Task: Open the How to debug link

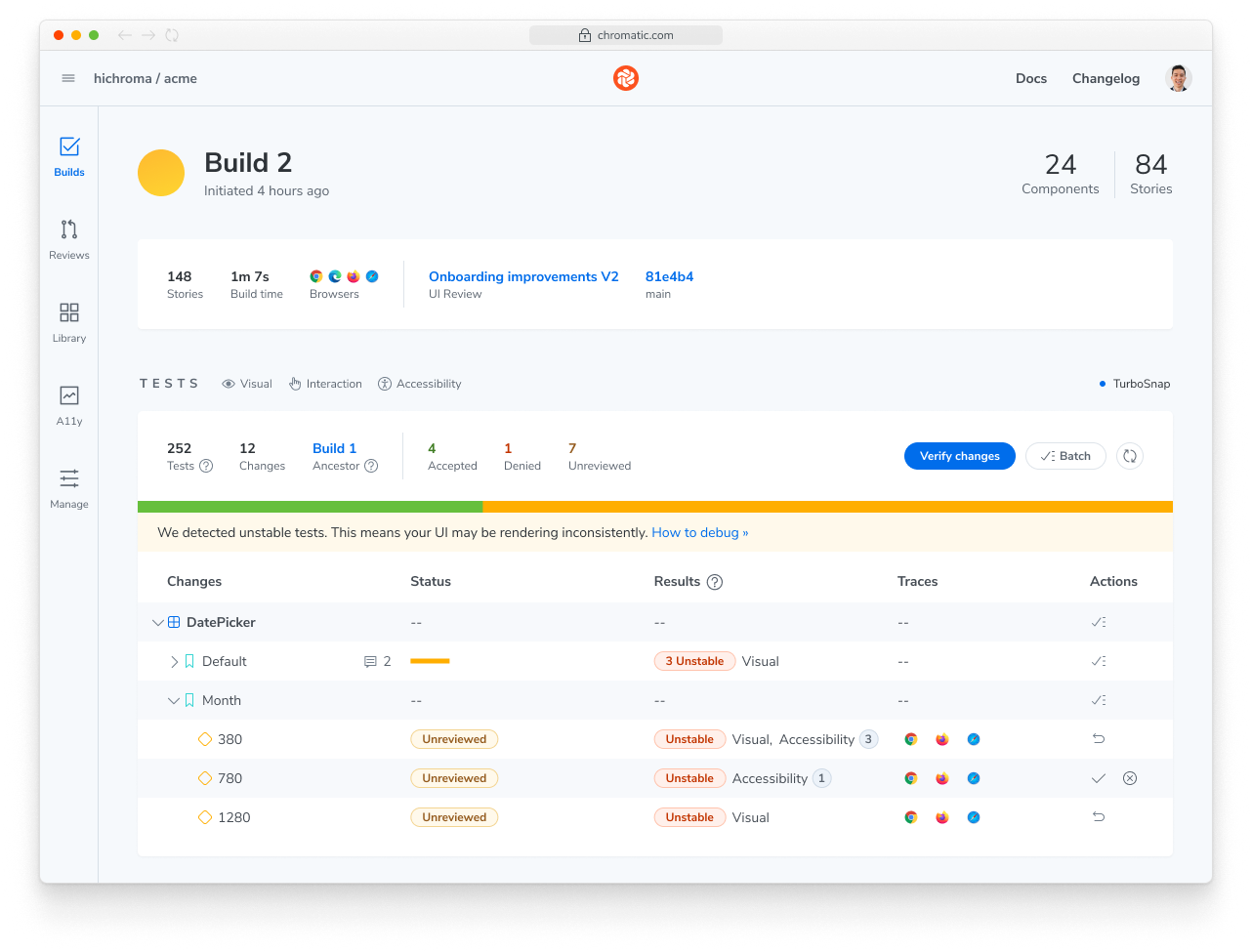Action: (699, 532)
